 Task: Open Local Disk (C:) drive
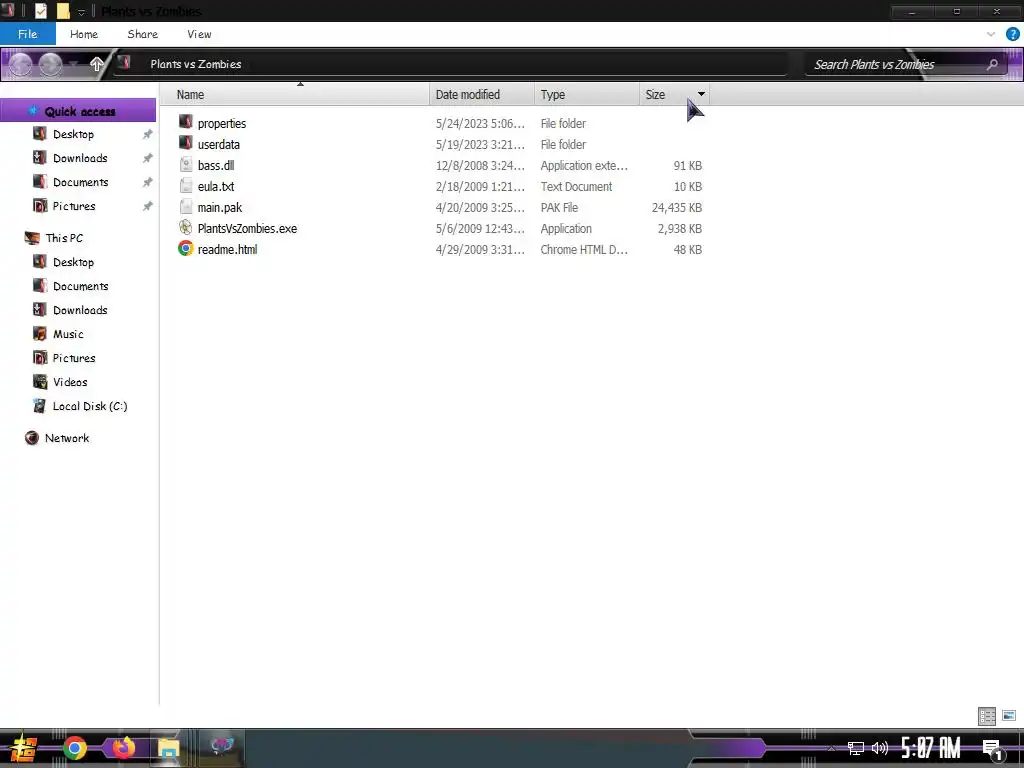89,406
